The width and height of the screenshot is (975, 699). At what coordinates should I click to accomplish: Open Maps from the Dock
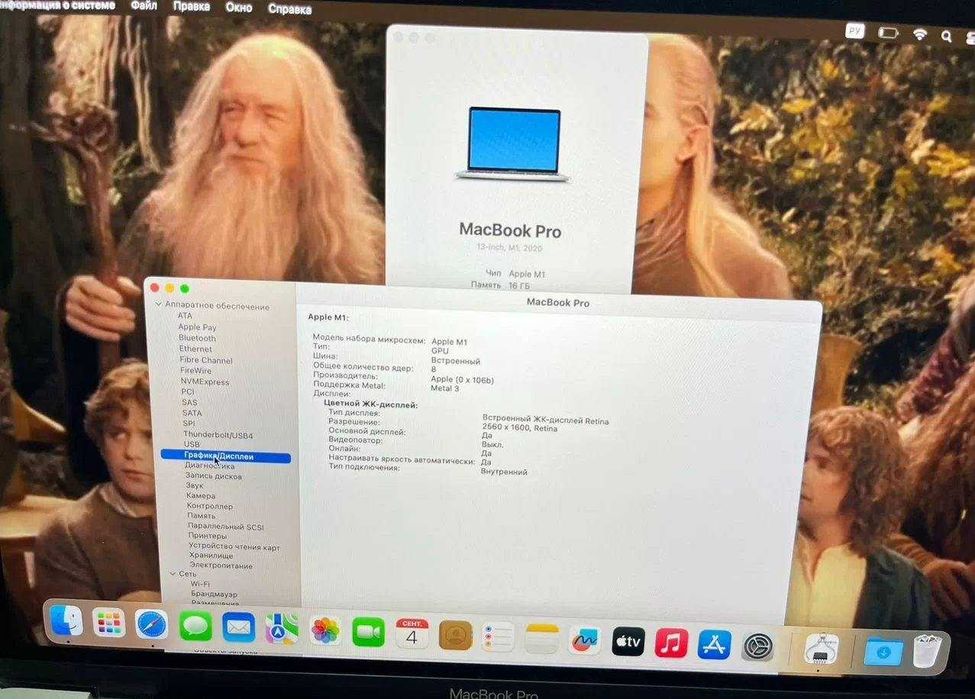tap(282, 629)
